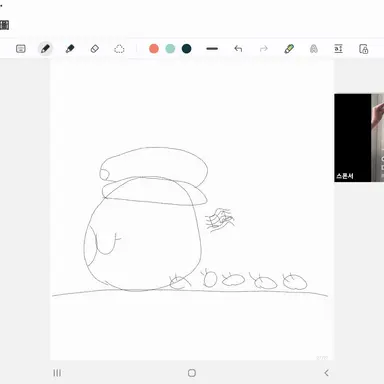The width and height of the screenshot is (384, 384).
Task: Toggle the page lock icon
Action: pos(363,49)
